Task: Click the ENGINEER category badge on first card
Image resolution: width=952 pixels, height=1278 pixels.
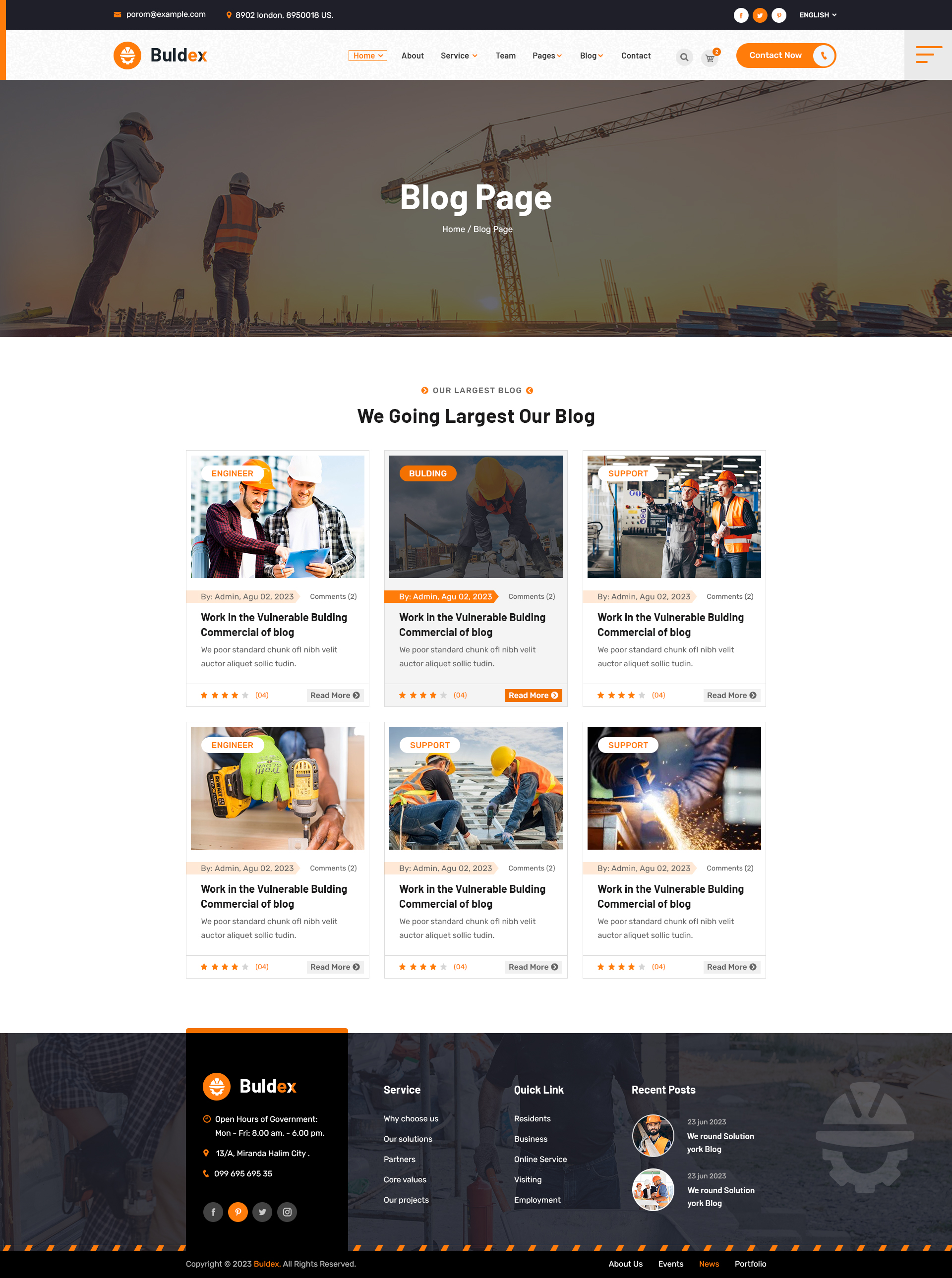Action: [x=231, y=473]
